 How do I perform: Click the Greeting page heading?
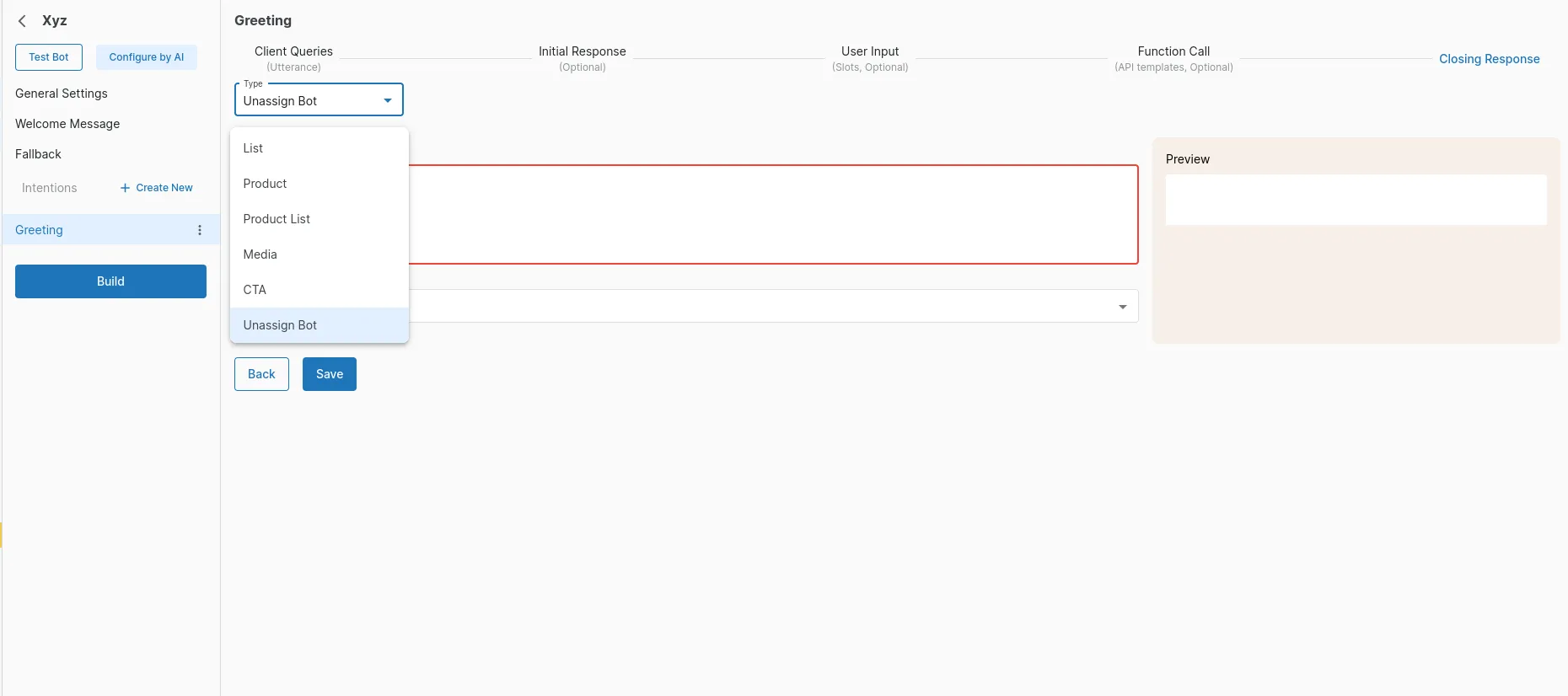pos(263,20)
